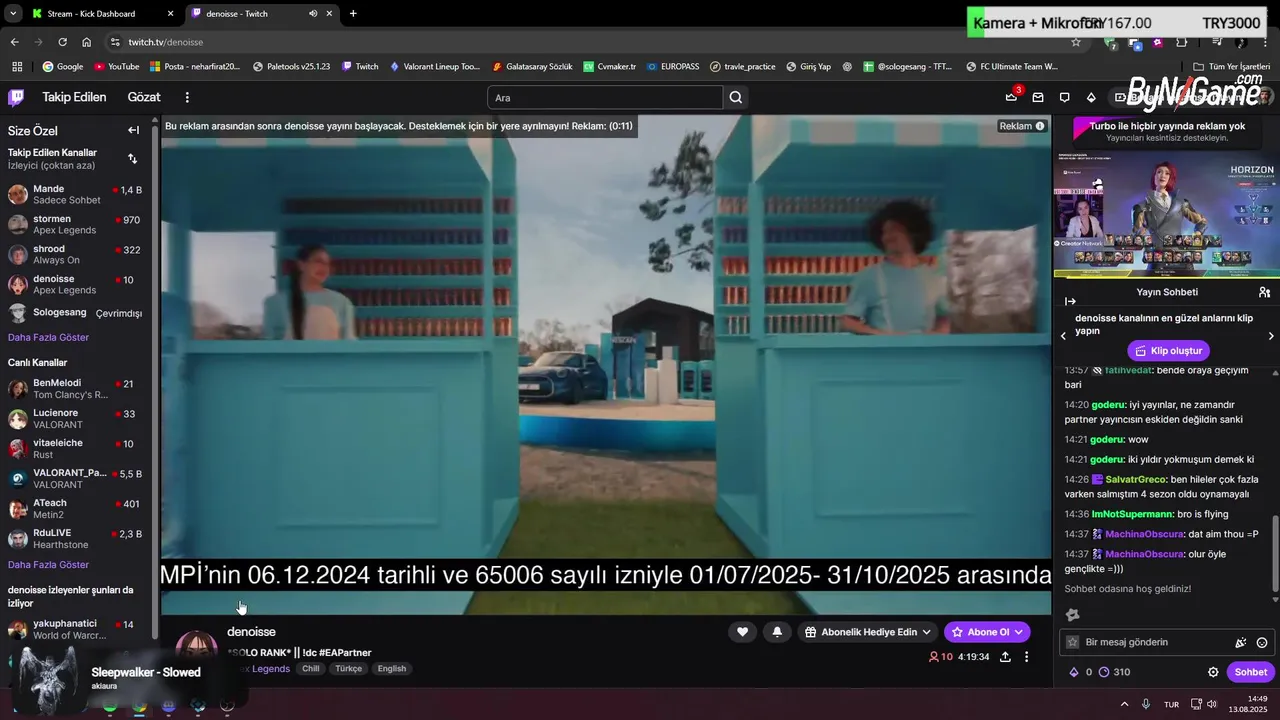Screen dimensions: 1280x720
Task: Follow with the heart button
Action: point(742,632)
